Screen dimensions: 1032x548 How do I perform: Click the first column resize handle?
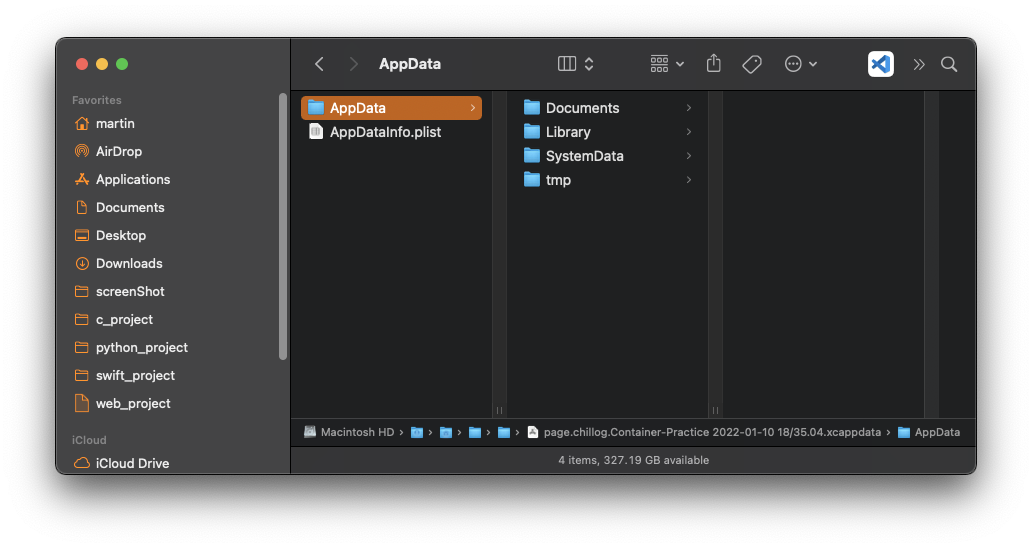500,411
